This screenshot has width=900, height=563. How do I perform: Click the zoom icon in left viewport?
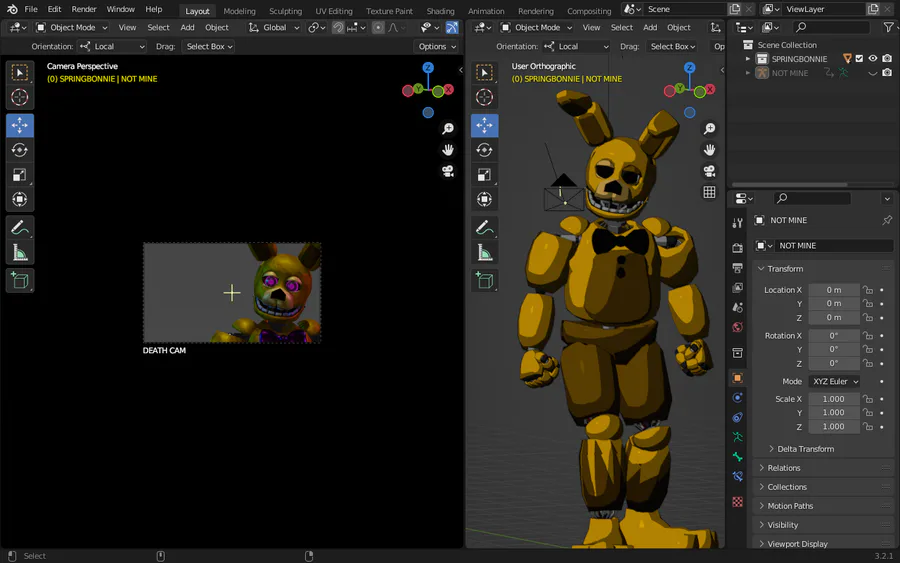point(448,129)
